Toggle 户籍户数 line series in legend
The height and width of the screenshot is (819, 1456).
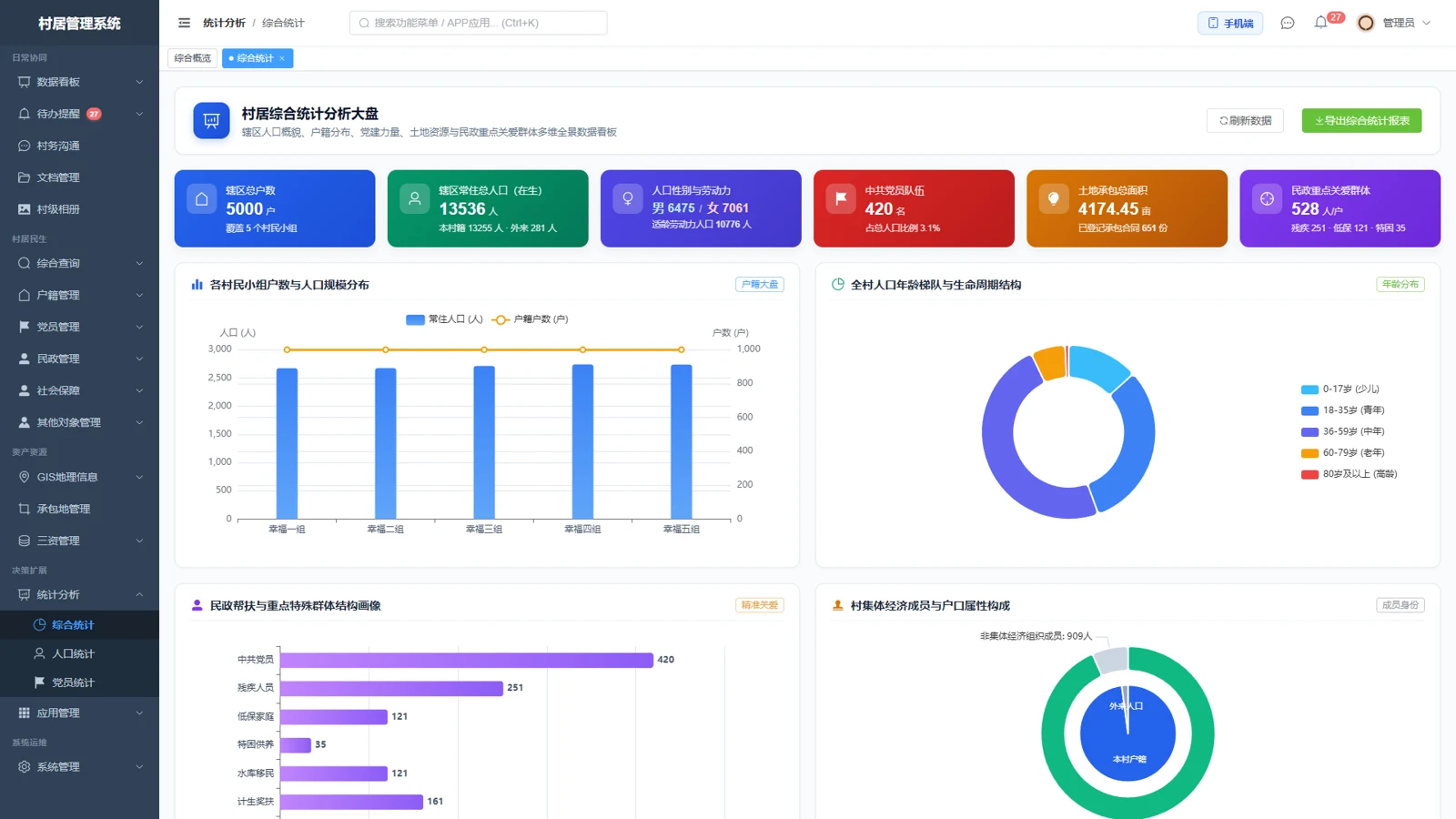(530, 319)
